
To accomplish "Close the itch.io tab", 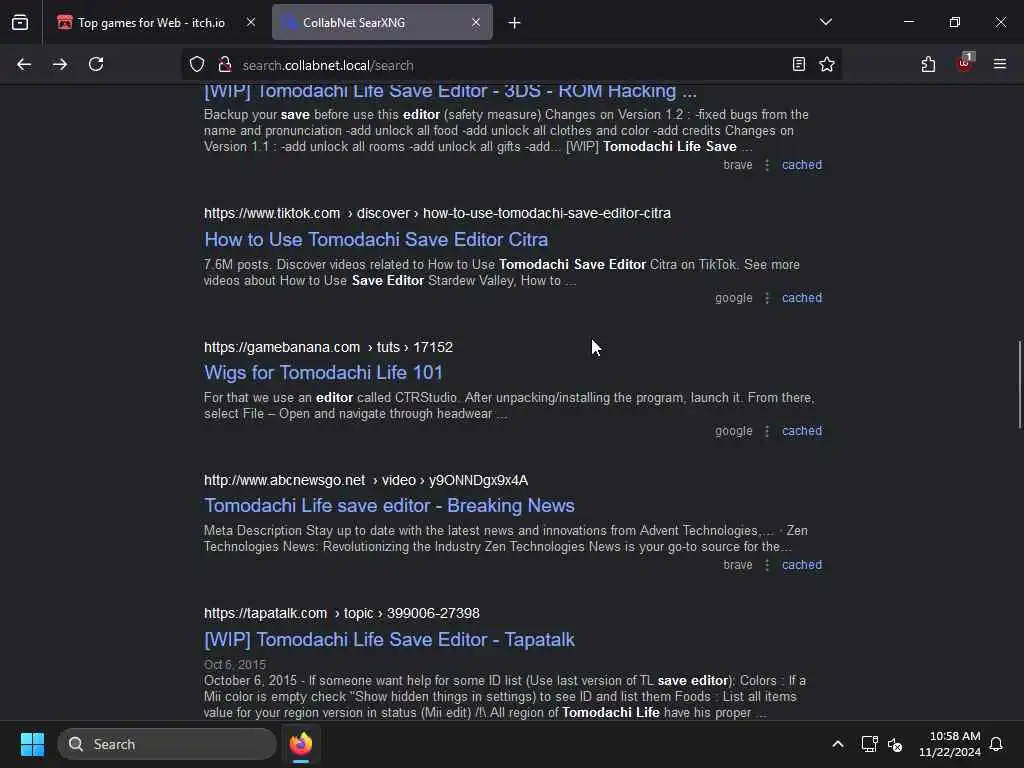I will click(251, 22).
